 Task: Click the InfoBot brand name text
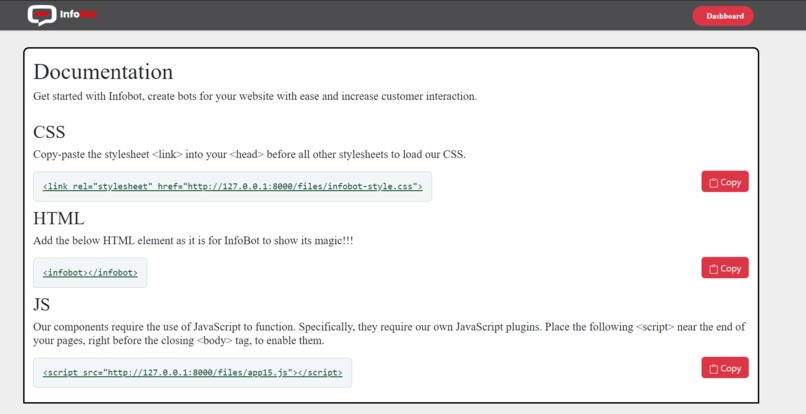pos(78,14)
